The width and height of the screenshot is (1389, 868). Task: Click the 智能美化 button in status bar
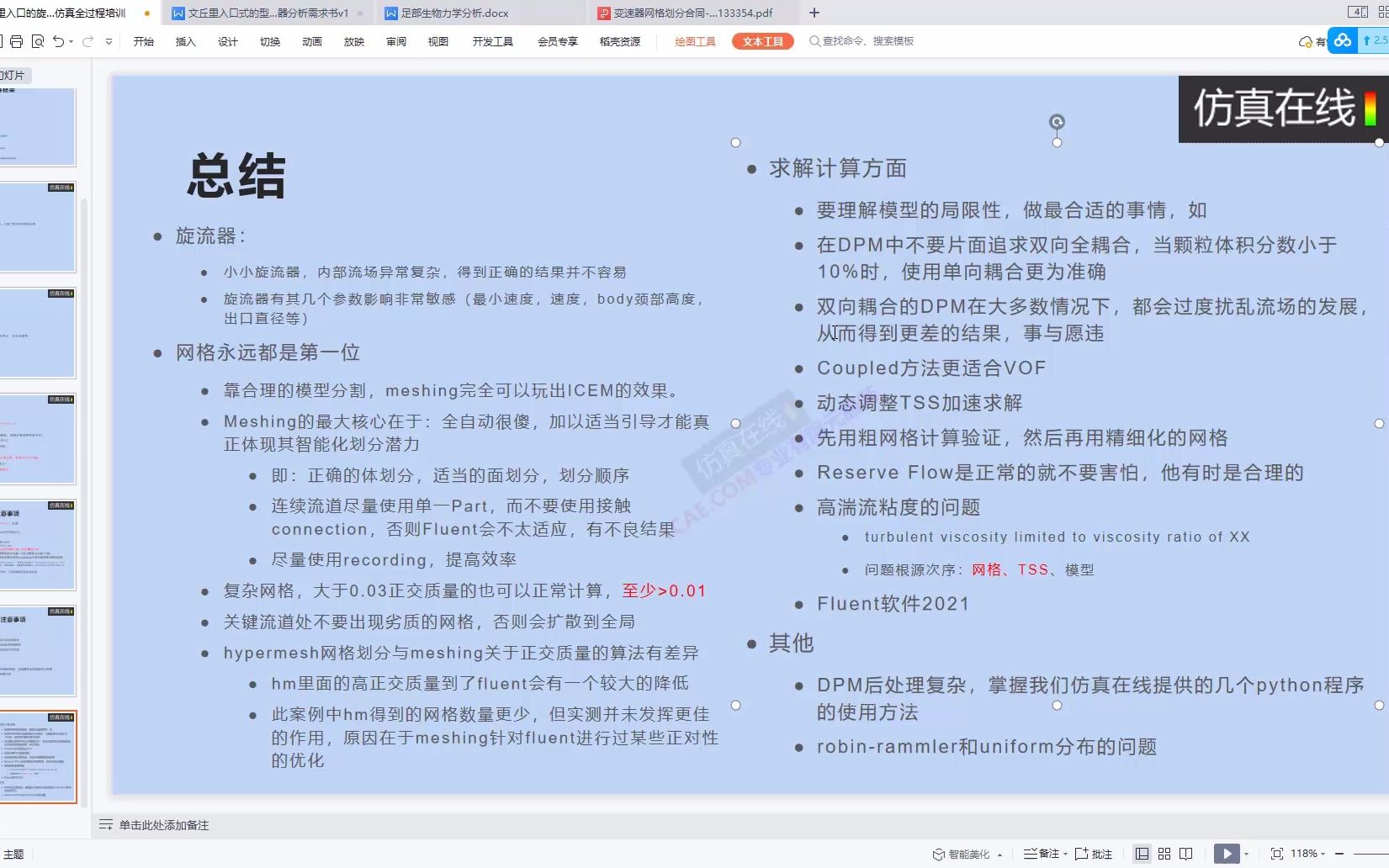961,854
